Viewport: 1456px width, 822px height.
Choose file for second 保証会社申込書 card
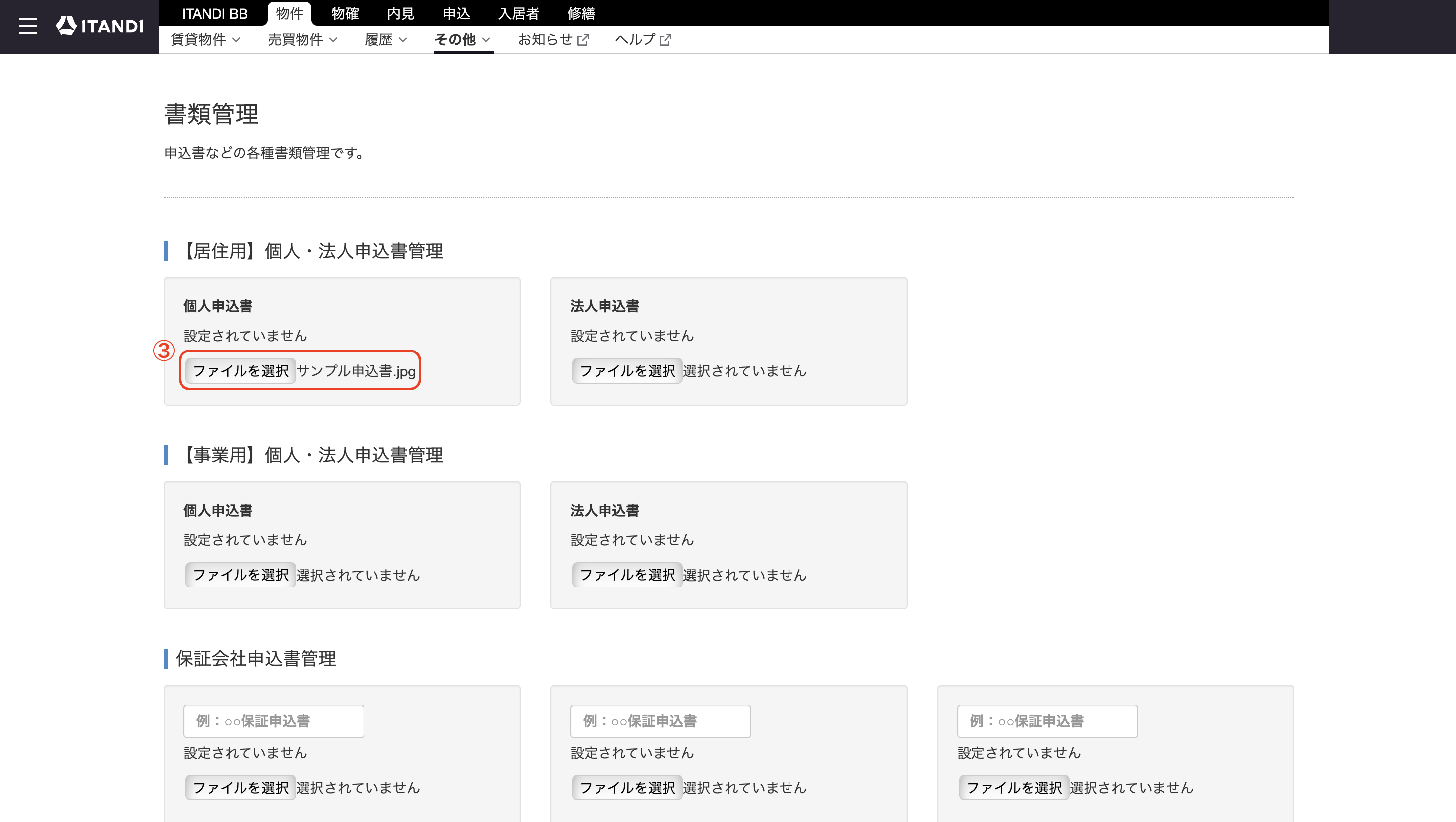point(627,787)
